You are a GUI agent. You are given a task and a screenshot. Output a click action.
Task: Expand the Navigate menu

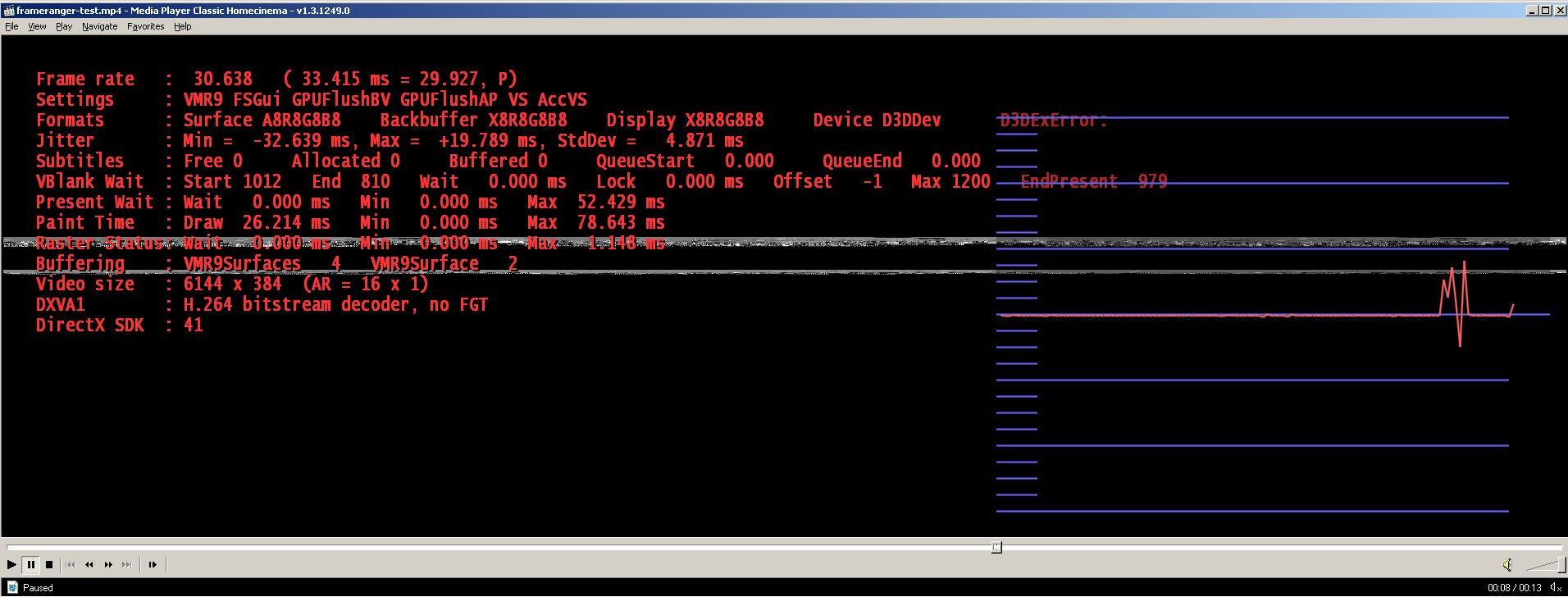[x=99, y=26]
